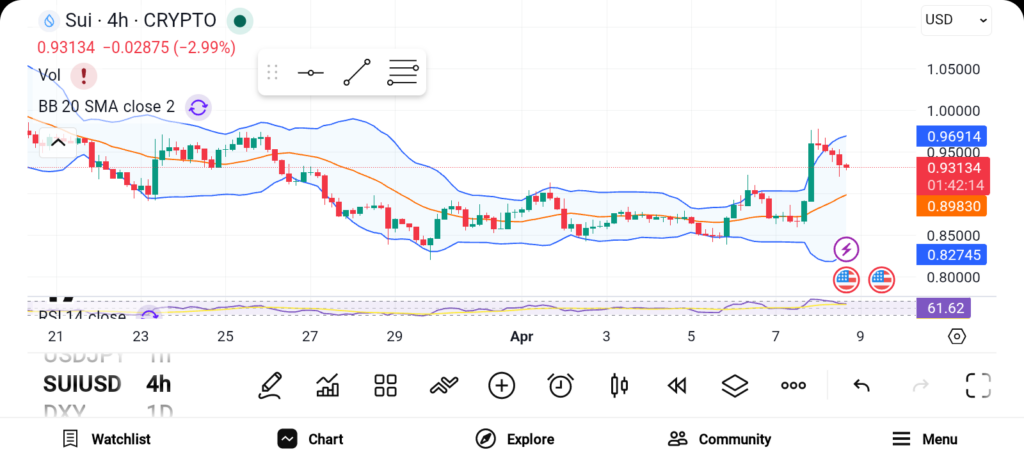Open the drawing tools pencil icon
Viewport: 1024px width, 461px height.
(x=269, y=385)
